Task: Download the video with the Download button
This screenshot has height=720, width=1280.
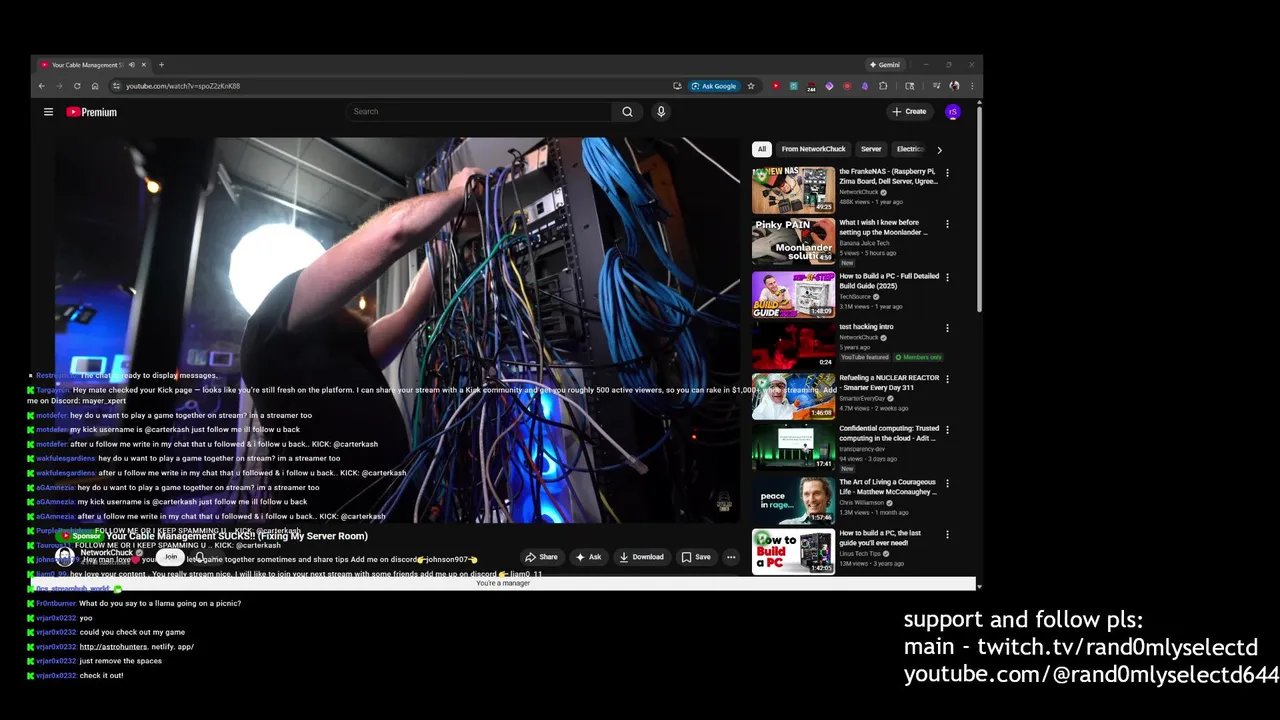Action: (x=641, y=557)
